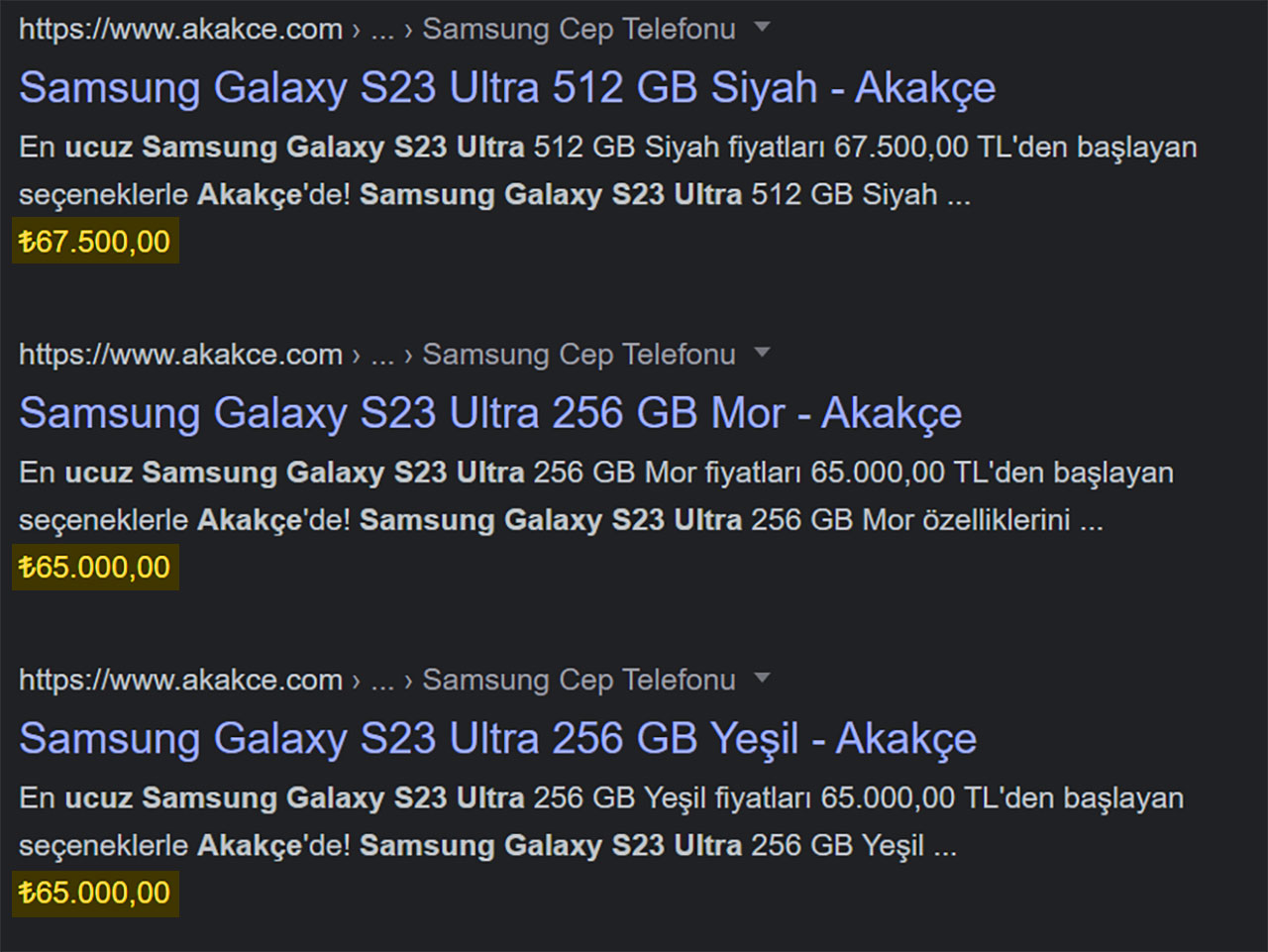Select the ₺65.000,00 price under the Yeşil result
Image resolution: width=1268 pixels, height=952 pixels.
pos(95,893)
